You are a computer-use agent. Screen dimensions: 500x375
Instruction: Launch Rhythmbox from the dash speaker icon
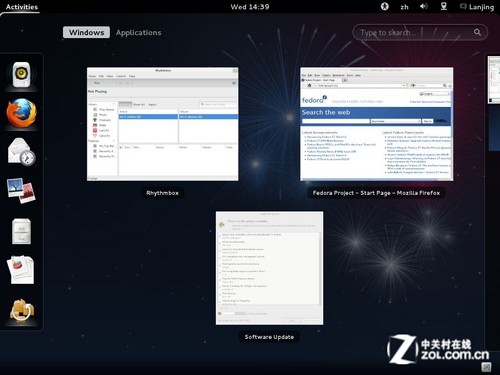click(21, 75)
